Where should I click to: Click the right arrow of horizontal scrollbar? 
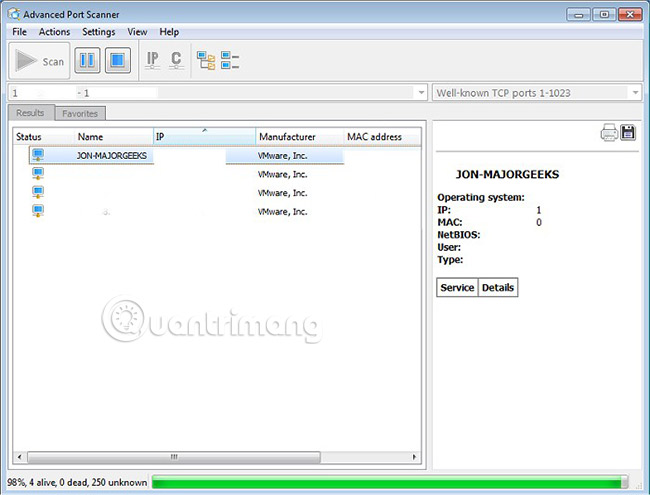coord(414,457)
